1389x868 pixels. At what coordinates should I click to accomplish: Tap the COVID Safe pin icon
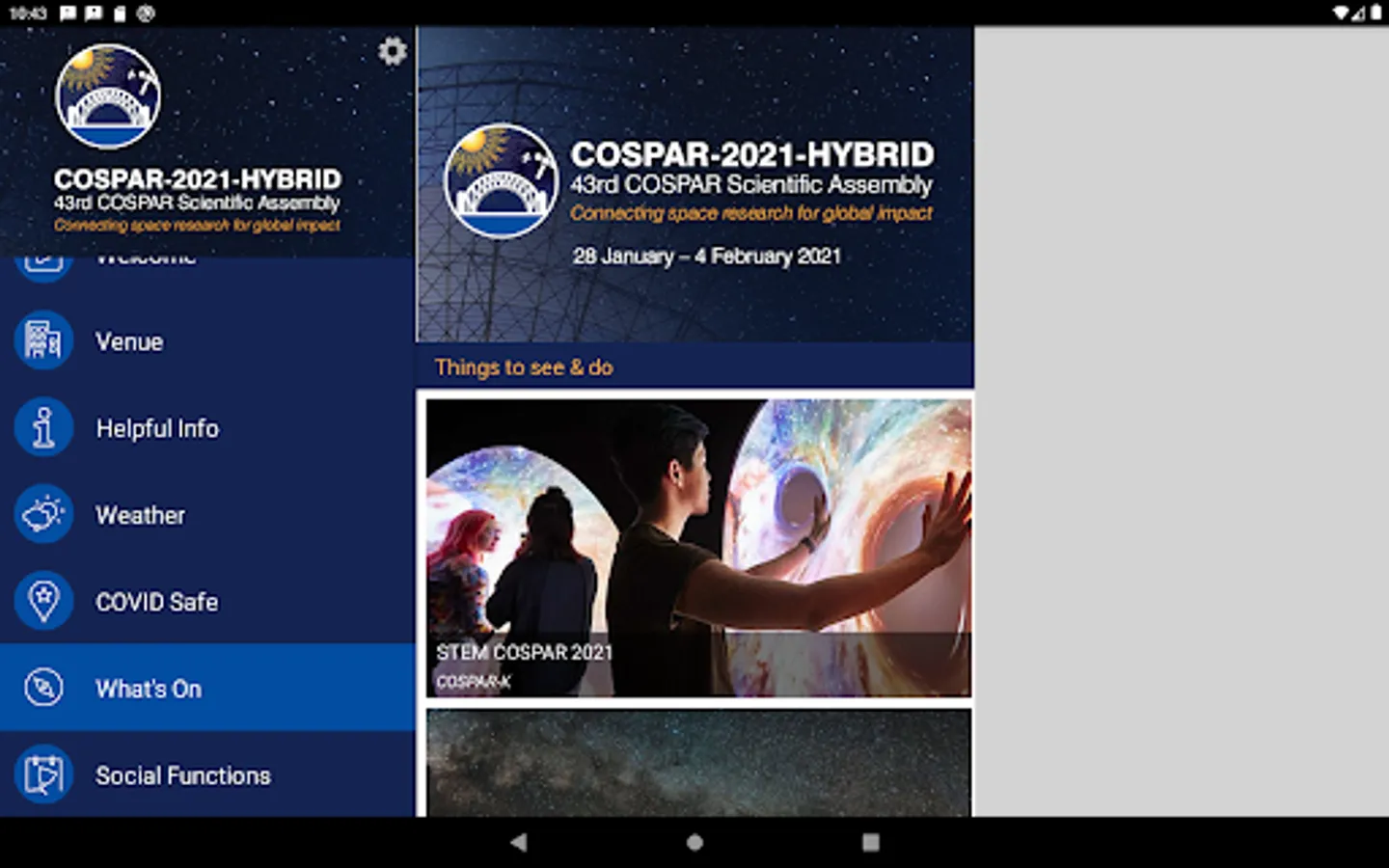[x=43, y=601]
